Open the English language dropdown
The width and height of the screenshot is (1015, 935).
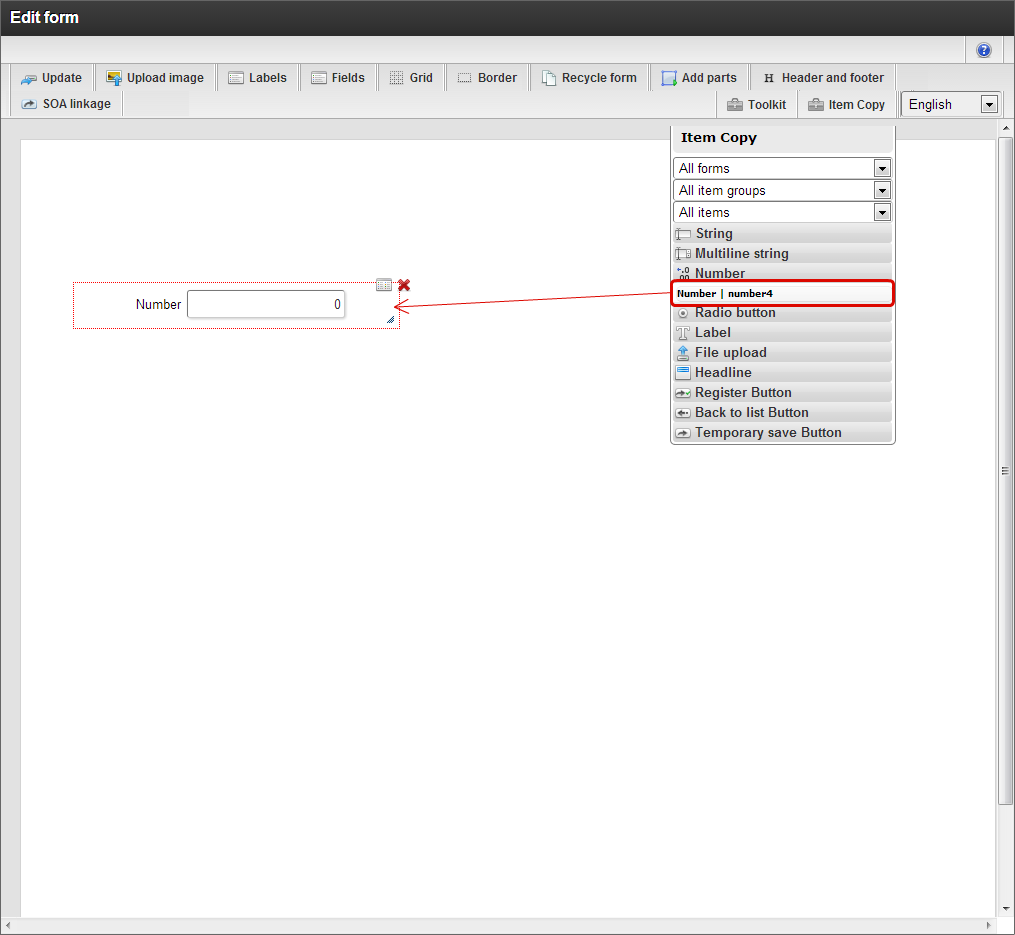pyautogui.click(x=951, y=104)
